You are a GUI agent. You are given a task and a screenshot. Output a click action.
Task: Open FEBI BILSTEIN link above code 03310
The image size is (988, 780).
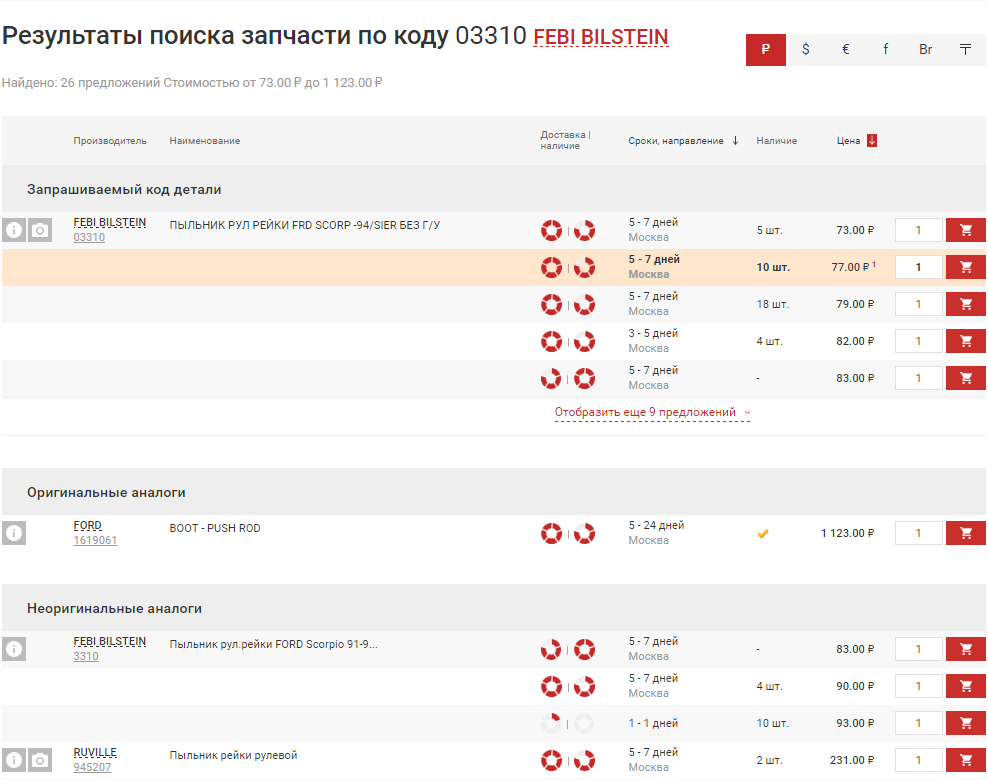coord(110,222)
